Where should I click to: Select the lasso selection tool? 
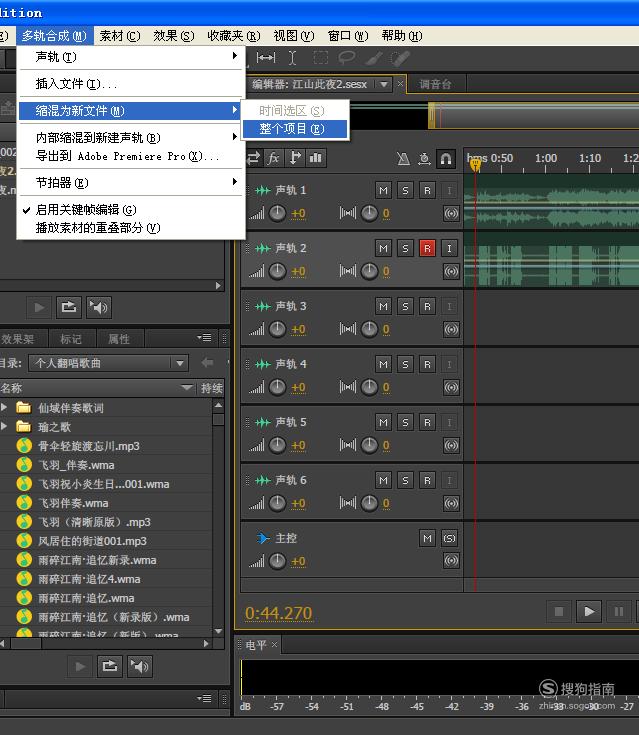click(347, 58)
